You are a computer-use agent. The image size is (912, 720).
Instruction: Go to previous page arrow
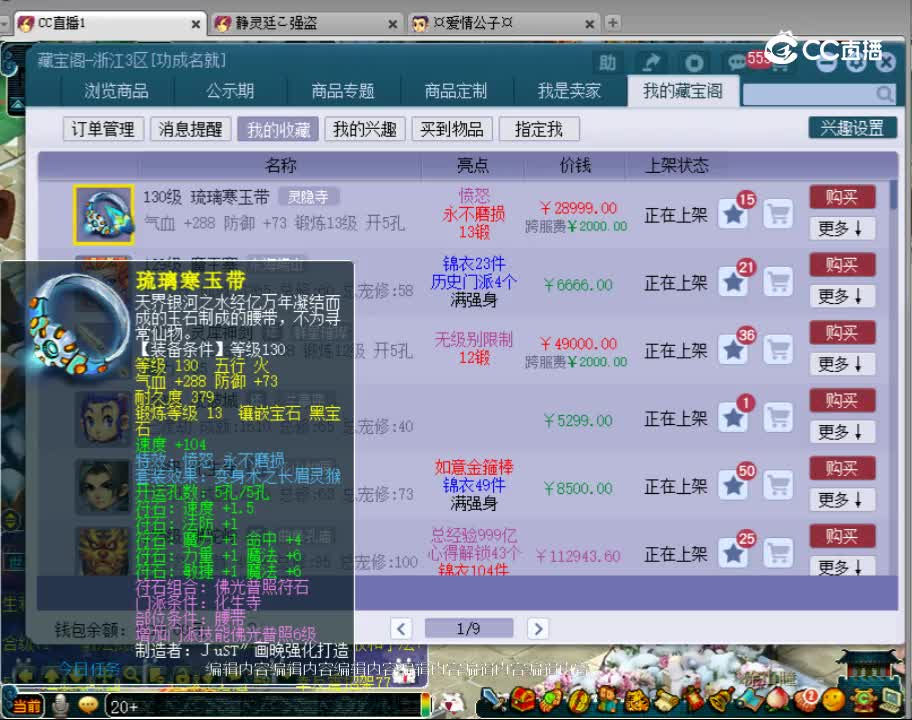coord(401,628)
